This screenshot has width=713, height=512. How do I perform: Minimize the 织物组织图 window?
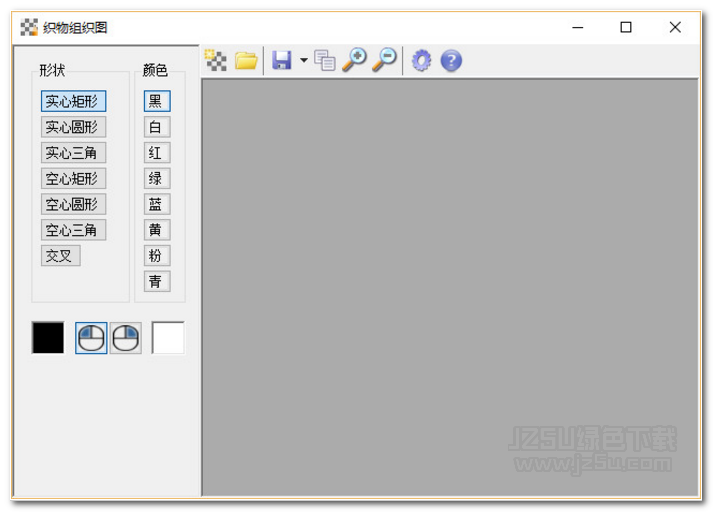577,27
